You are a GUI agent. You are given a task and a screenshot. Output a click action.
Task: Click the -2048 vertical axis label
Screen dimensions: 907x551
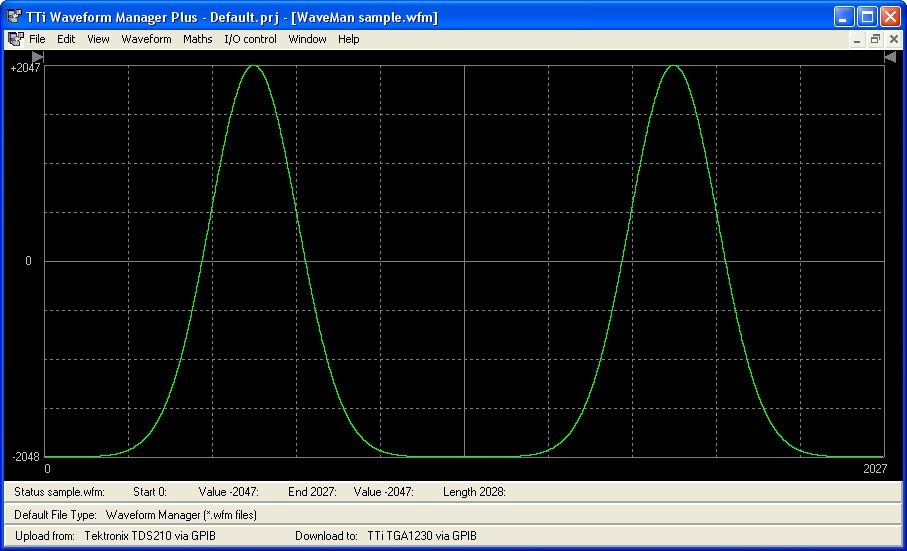[x=26, y=457]
